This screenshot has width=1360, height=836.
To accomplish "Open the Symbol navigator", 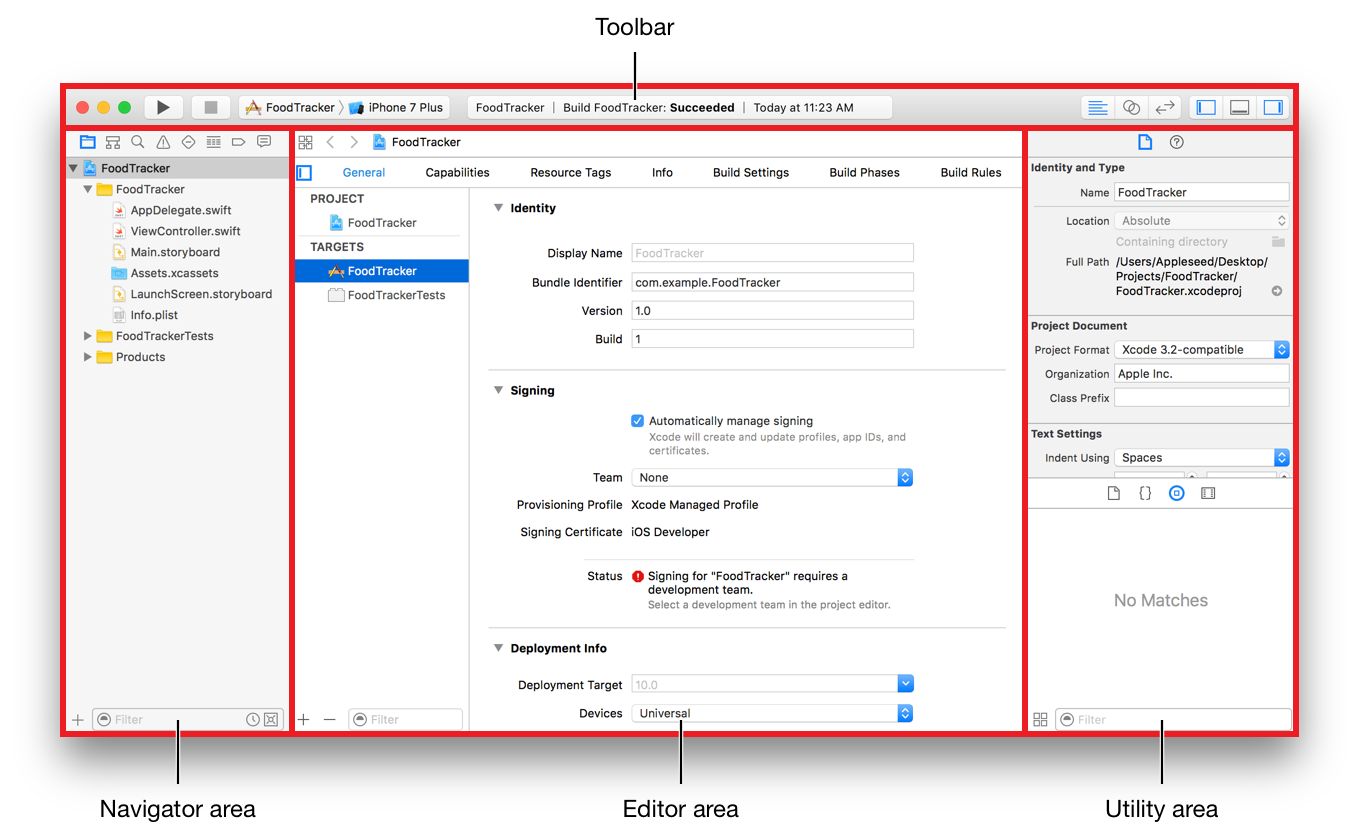I will pos(113,142).
